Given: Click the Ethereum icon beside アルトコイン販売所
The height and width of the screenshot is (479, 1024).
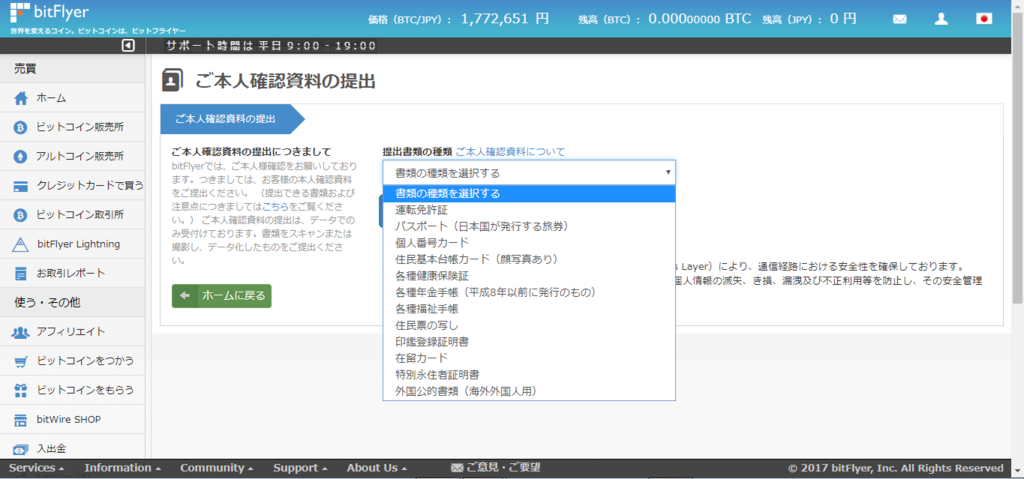Looking at the screenshot, I should [x=21, y=157].
